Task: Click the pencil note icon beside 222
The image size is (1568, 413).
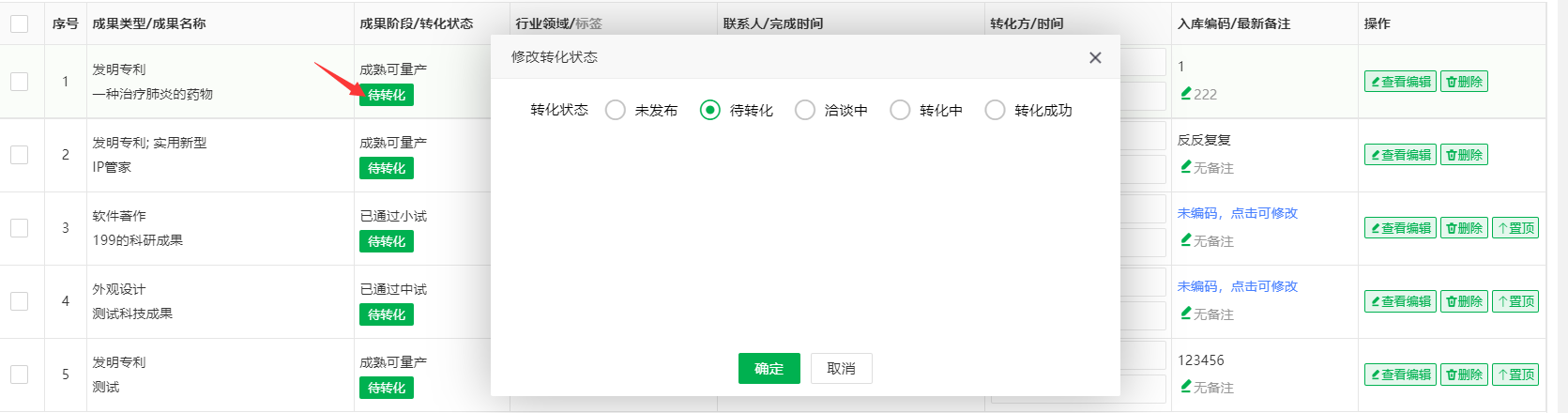Action: click(1186, 94)
